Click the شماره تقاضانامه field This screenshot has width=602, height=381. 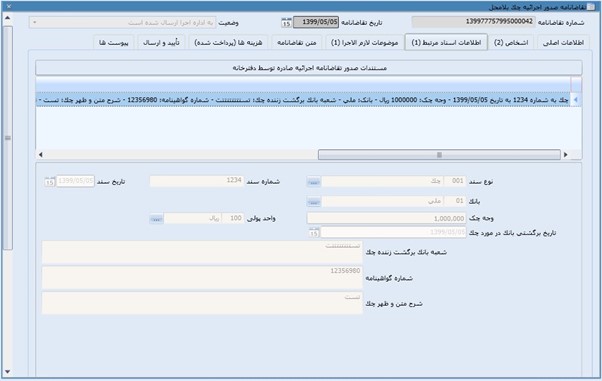click(x=473, y=22)
